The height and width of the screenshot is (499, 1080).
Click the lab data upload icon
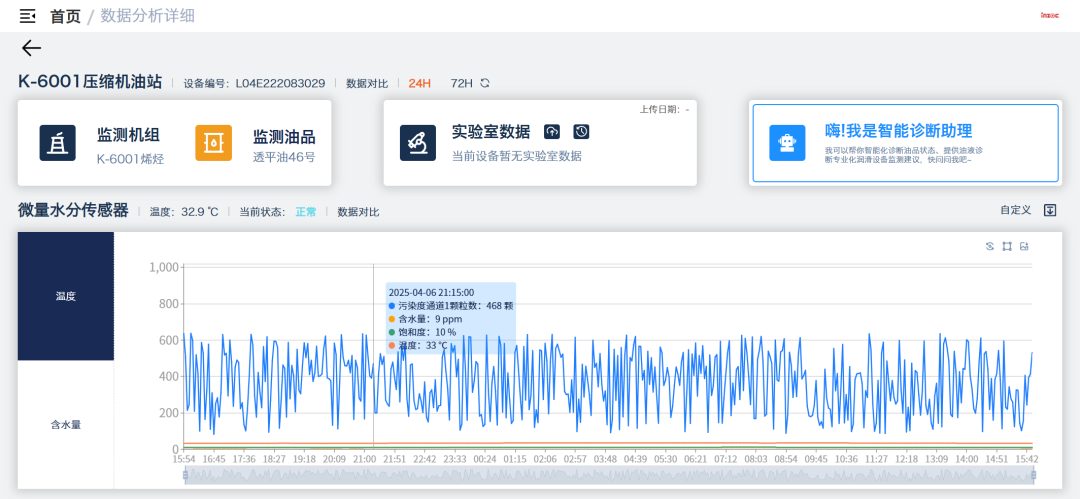[552, 132]
